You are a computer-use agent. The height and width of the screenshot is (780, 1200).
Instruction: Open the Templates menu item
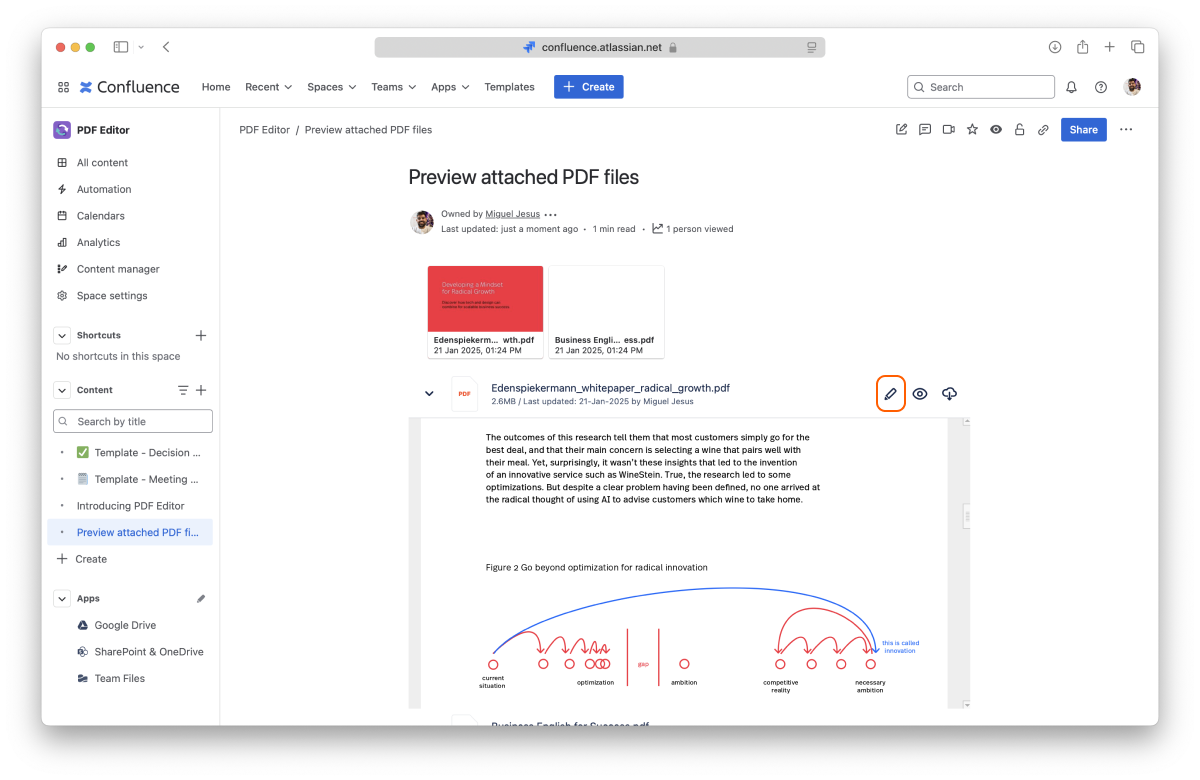pos(509,87)
